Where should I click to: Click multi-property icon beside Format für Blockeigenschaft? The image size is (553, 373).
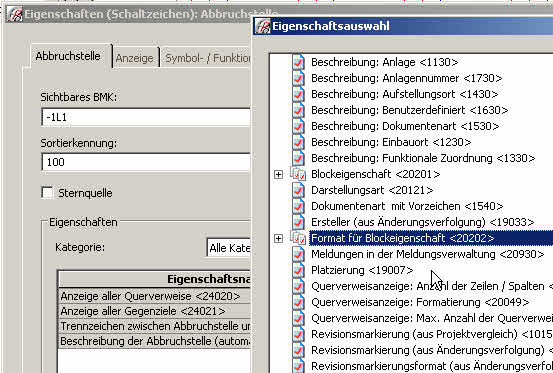click(x=298, y=238)
